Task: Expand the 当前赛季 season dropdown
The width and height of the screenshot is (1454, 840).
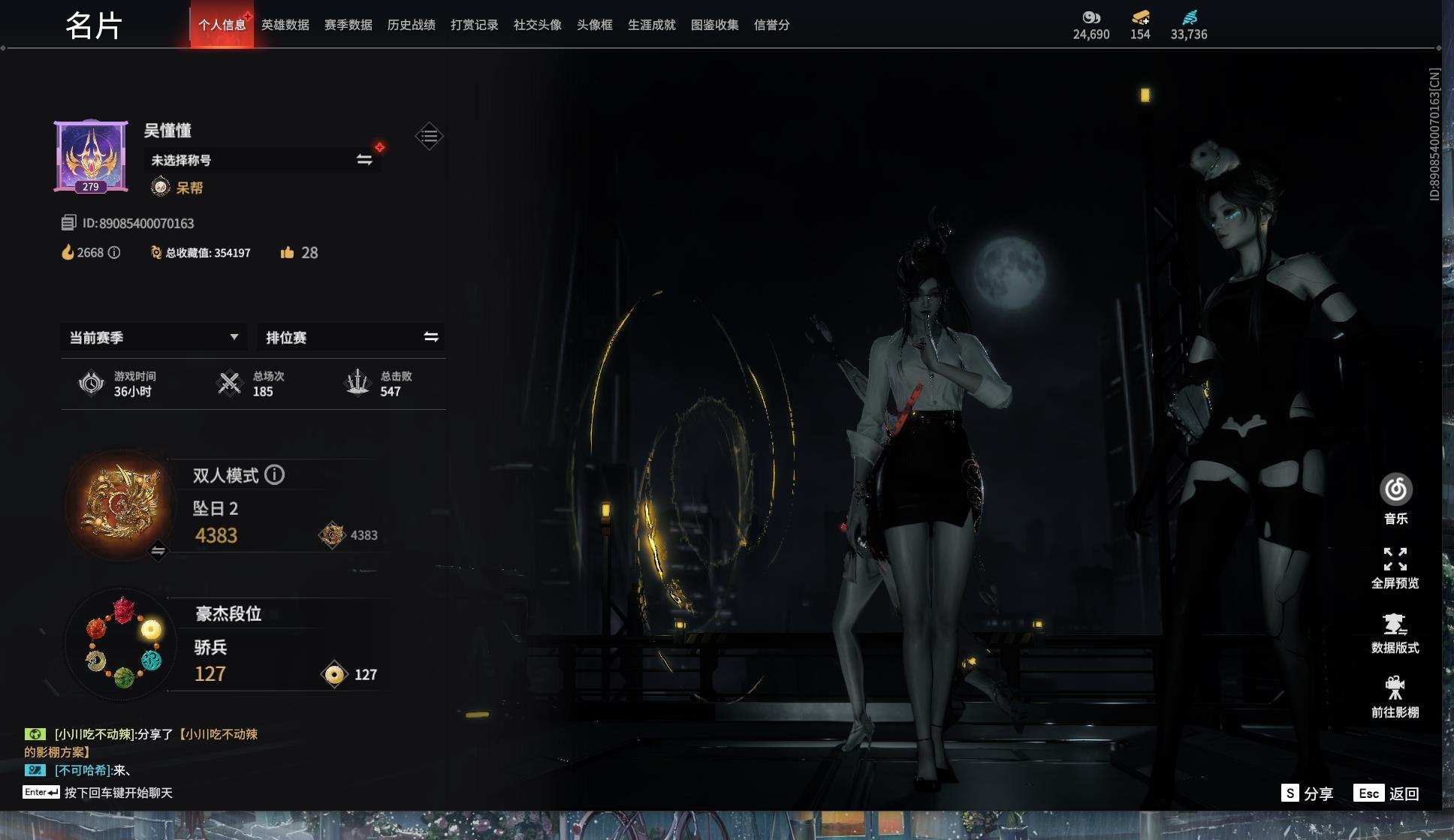Action: [154, 337]
